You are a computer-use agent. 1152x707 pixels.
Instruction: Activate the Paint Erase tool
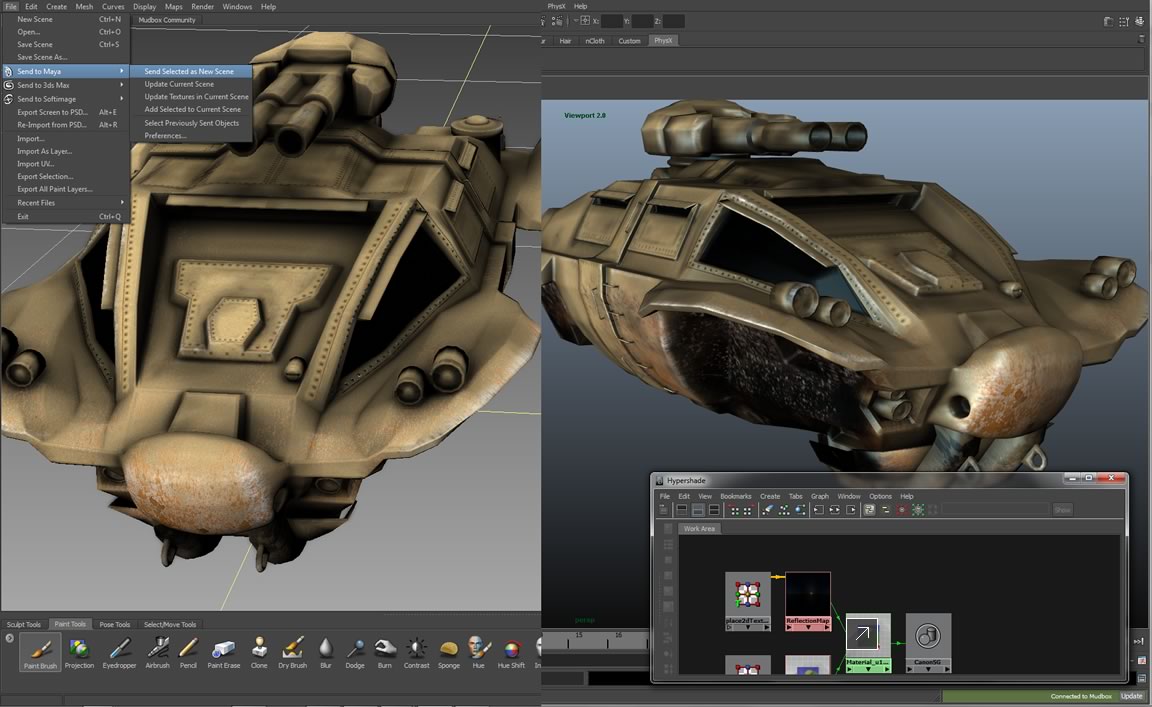[x=223, y=652]
